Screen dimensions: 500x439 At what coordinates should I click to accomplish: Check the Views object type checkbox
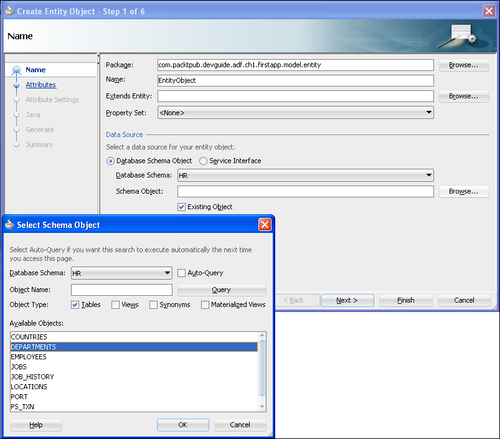point(115,305)
